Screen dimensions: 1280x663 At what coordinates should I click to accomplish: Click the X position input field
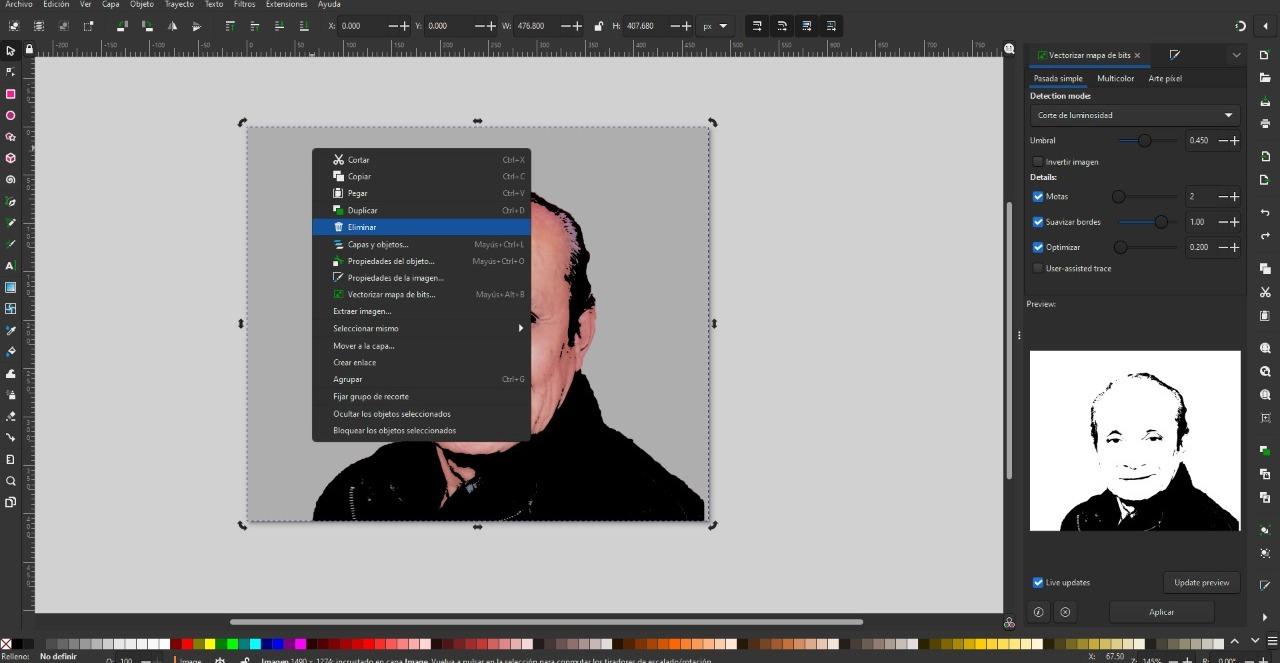coord(363,26)
